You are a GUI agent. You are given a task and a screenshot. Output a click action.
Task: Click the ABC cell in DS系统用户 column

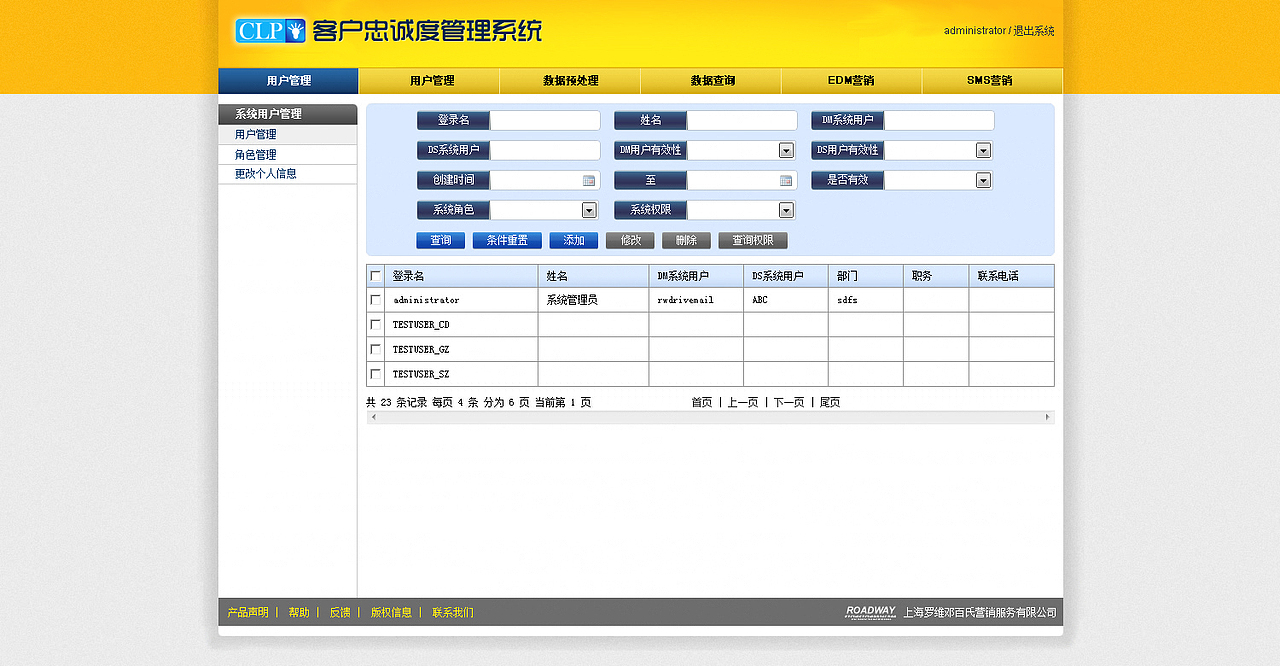coord(786,300)
